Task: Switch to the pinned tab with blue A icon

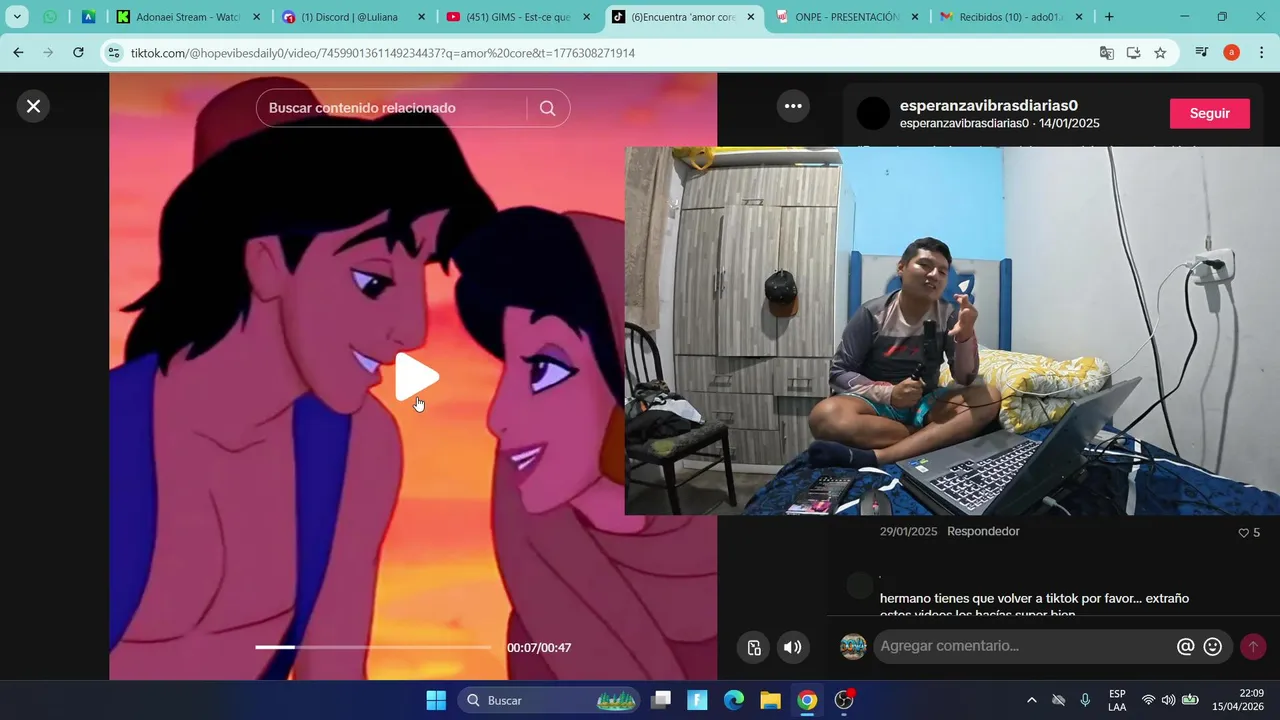Action: click(x=88, y=17)
